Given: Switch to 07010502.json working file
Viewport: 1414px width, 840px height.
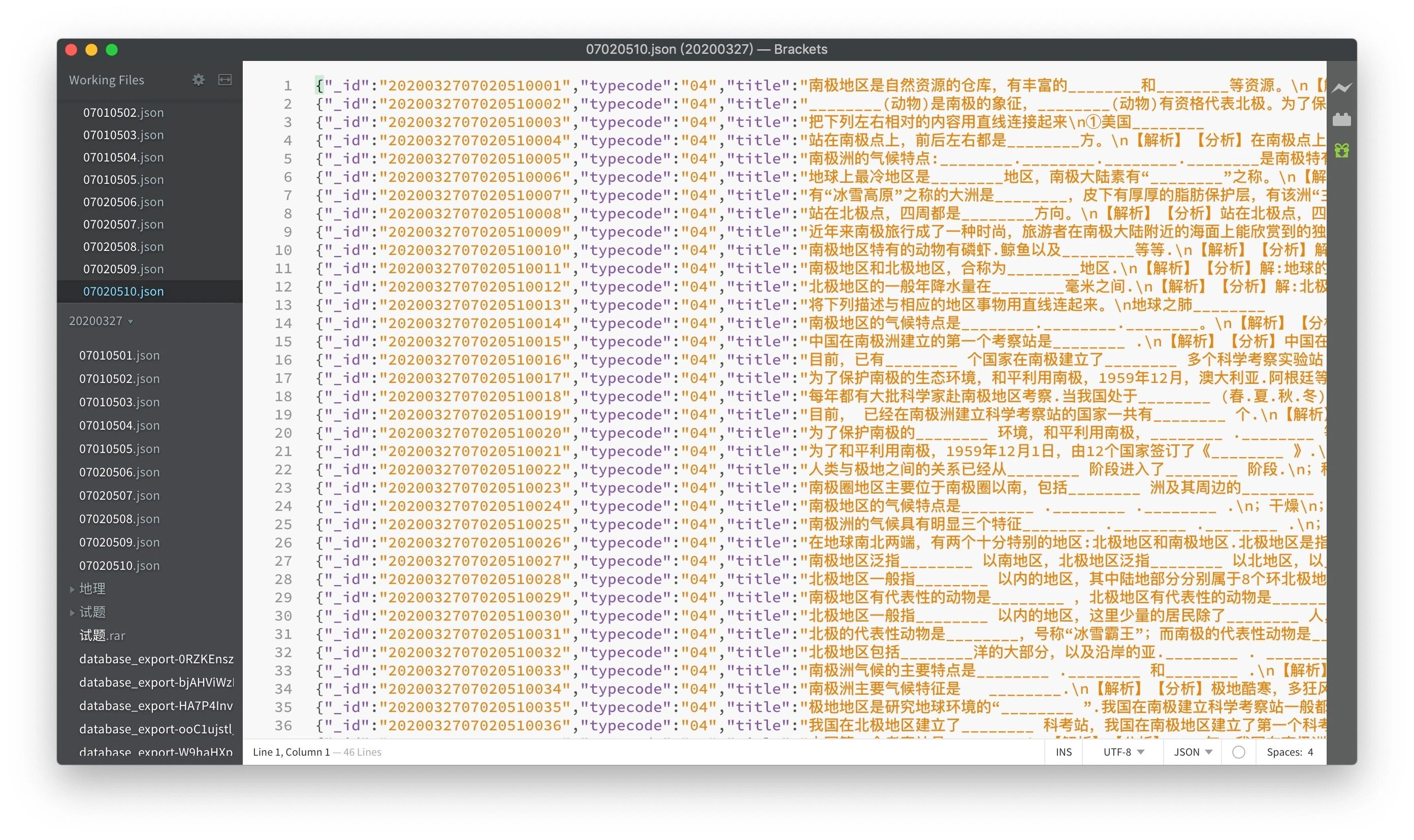Looking at the screenshot, I should 123,113.
